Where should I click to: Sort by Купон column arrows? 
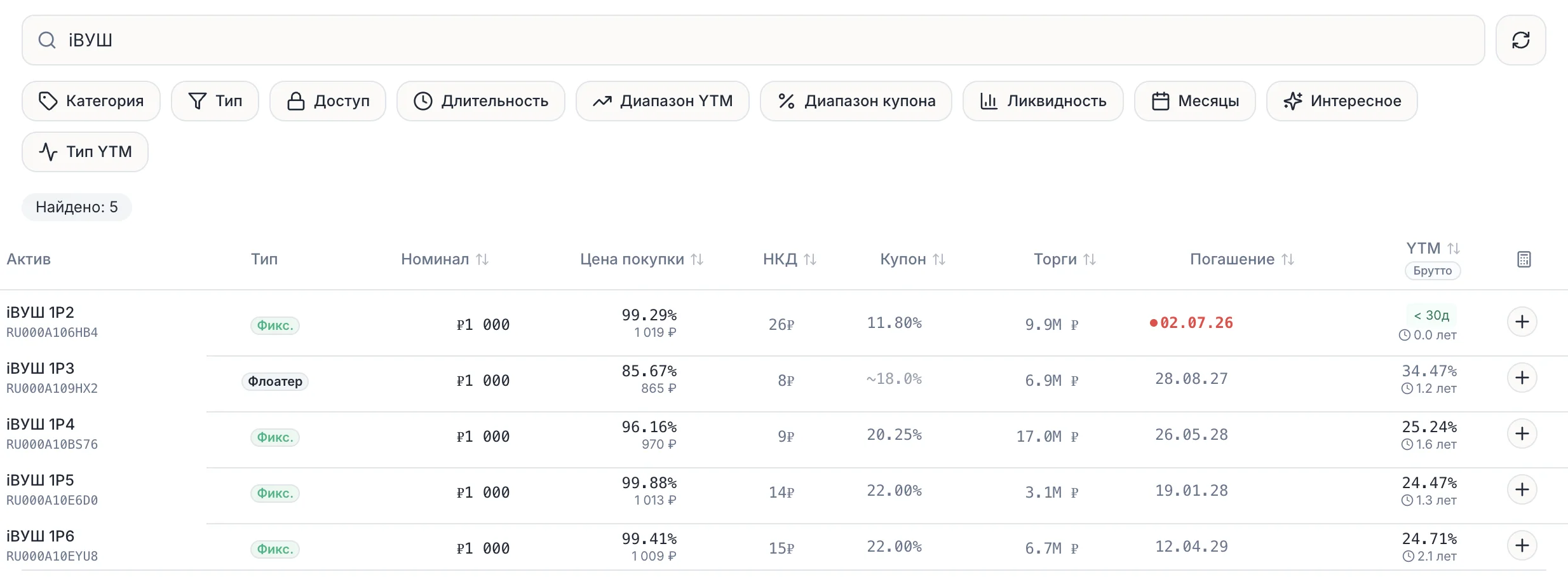(939, 259)
